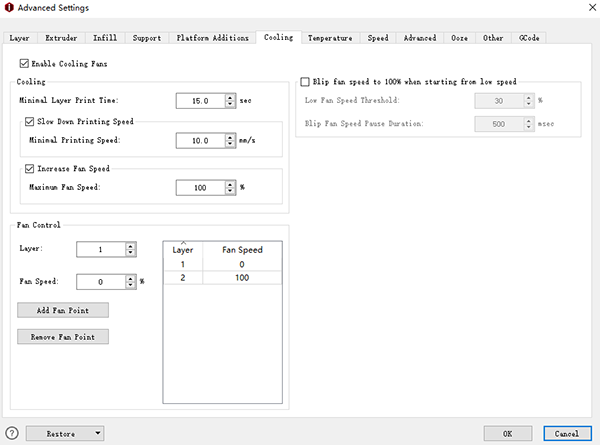Open the GCode tab
Viewport: 600px width, 445px height.
click(528, 38)
